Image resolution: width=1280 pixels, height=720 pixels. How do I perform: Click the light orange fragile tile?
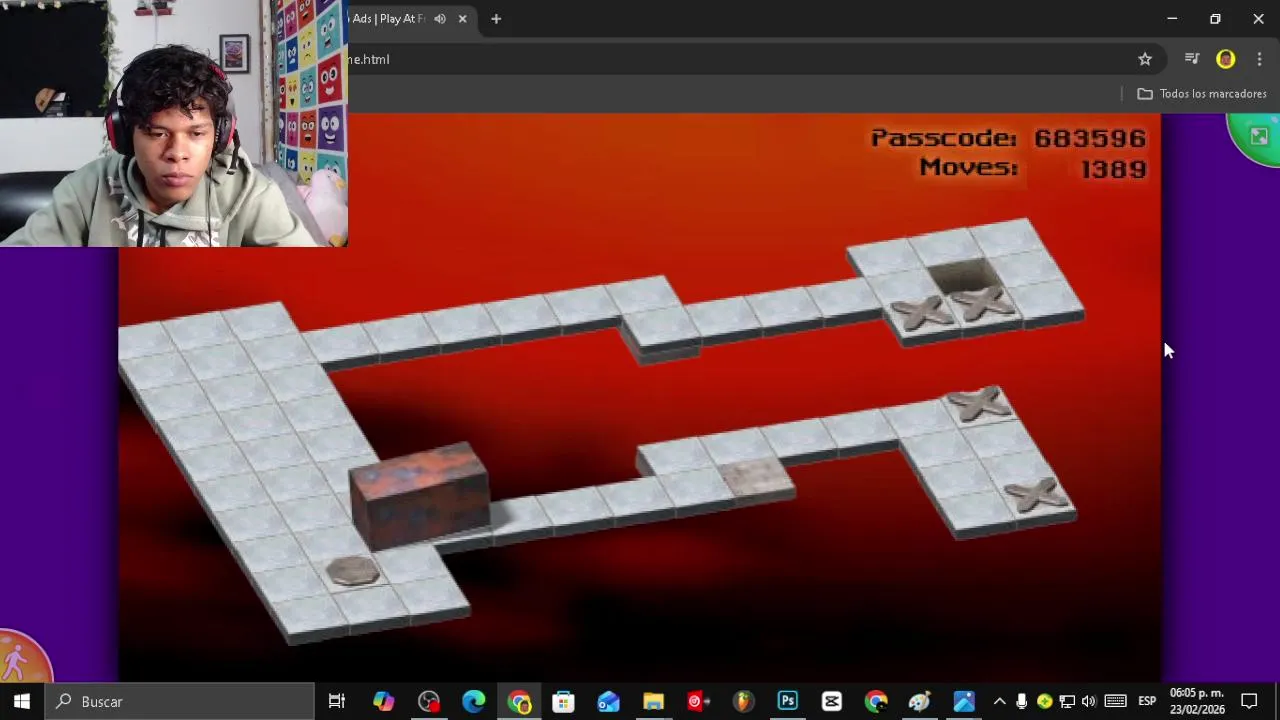click(757, 478)
